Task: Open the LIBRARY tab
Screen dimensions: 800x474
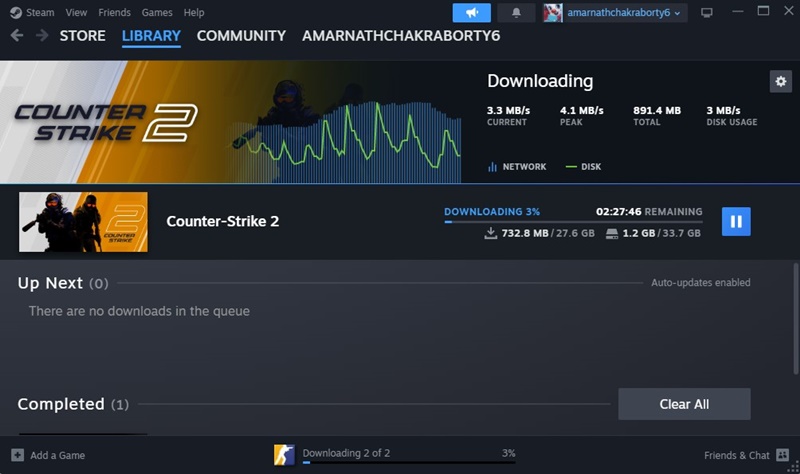Action: pyautogui.click(x=151, y=36)
